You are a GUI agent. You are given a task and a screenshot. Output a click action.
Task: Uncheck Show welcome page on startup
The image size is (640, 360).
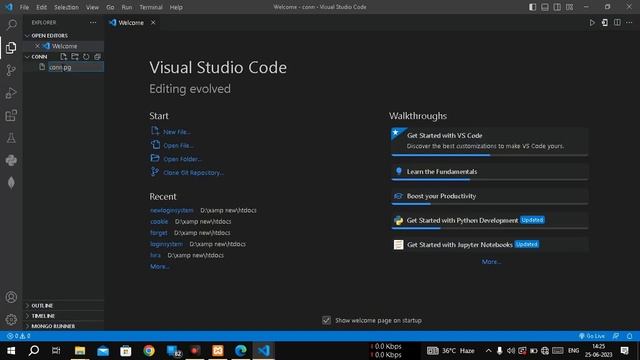pyautogui.click(x=326, y=320)
